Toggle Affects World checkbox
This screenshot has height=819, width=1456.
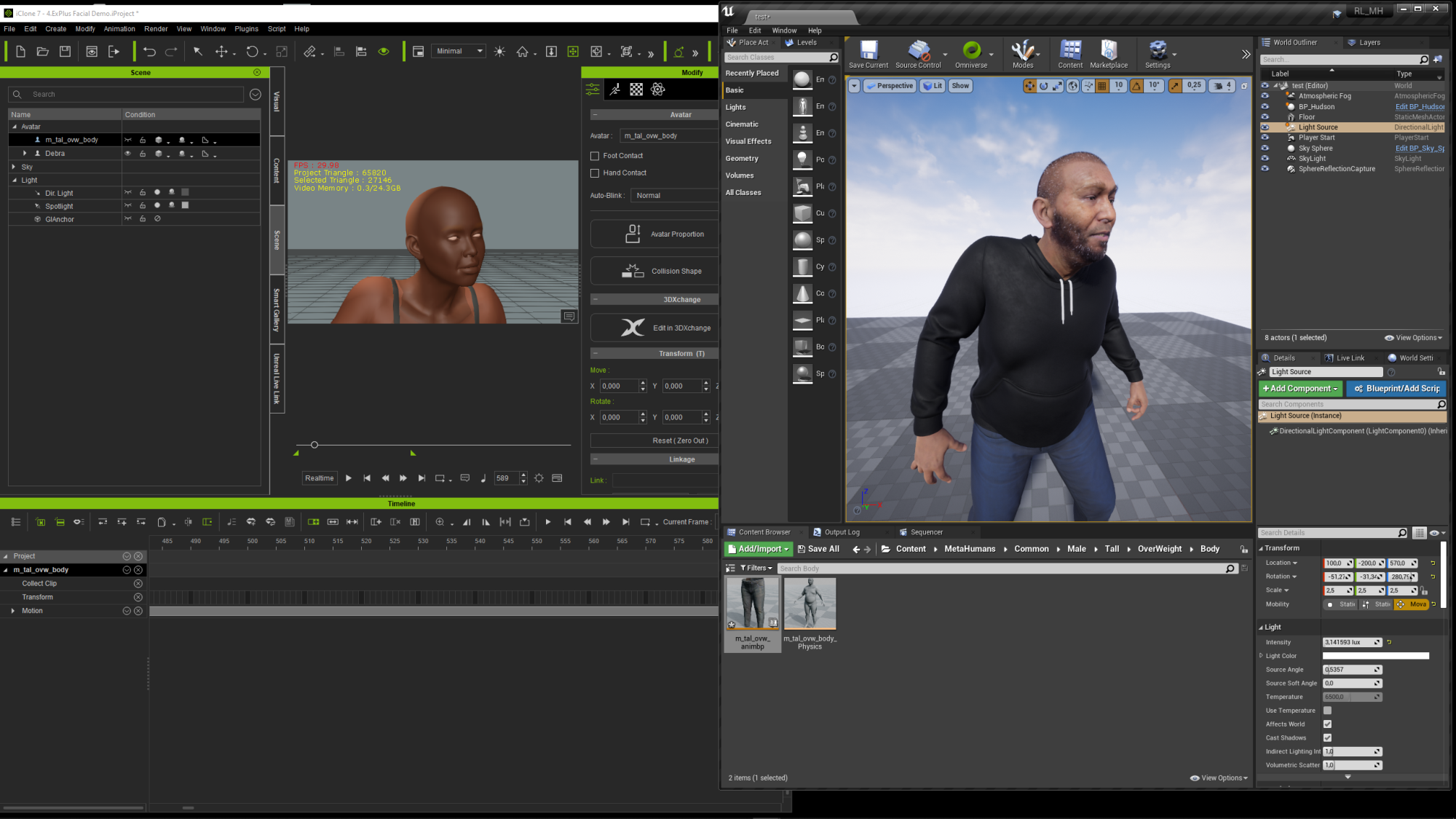tap(1327, 724)
